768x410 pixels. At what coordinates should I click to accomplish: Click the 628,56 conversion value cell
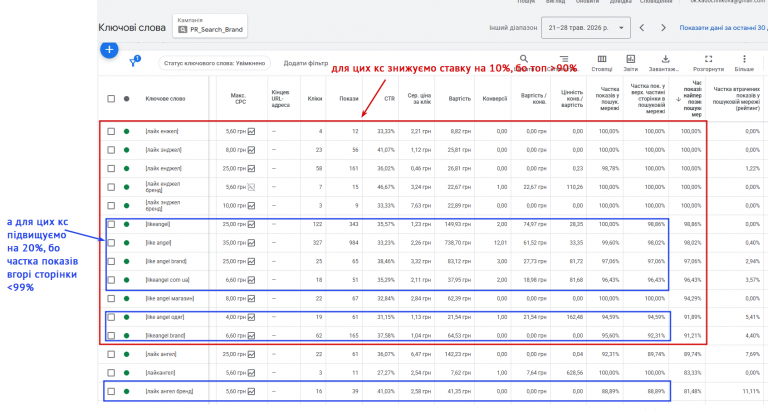[574, 373]
